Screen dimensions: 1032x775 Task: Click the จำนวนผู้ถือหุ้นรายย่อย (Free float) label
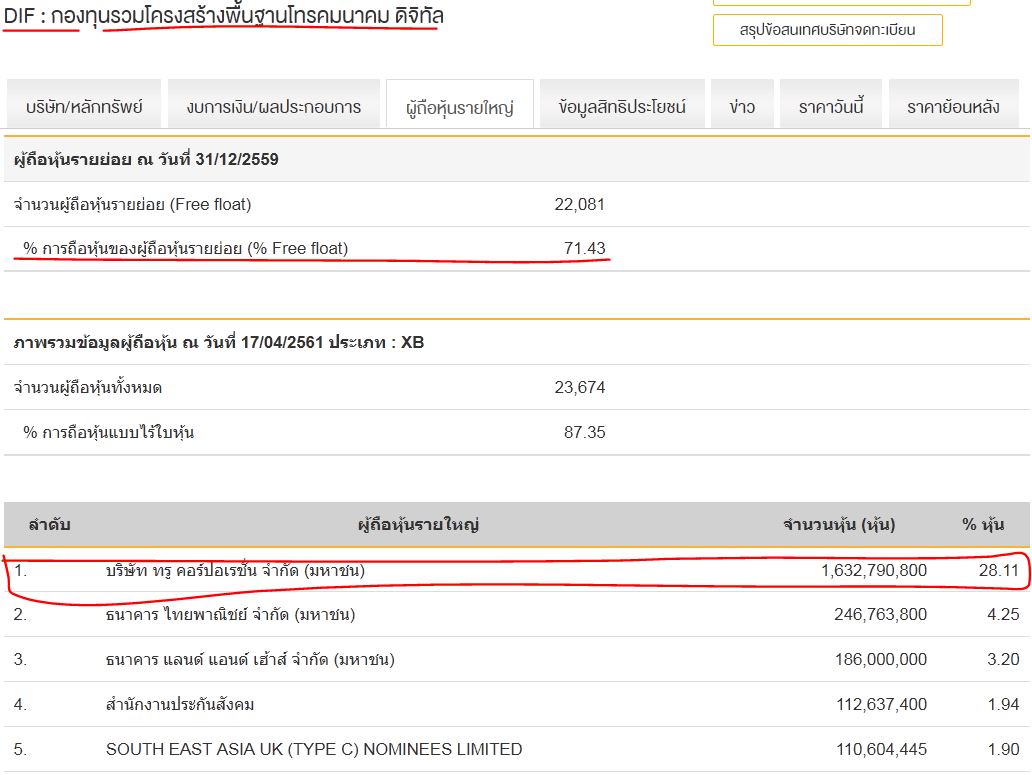(x=132, y=205)
